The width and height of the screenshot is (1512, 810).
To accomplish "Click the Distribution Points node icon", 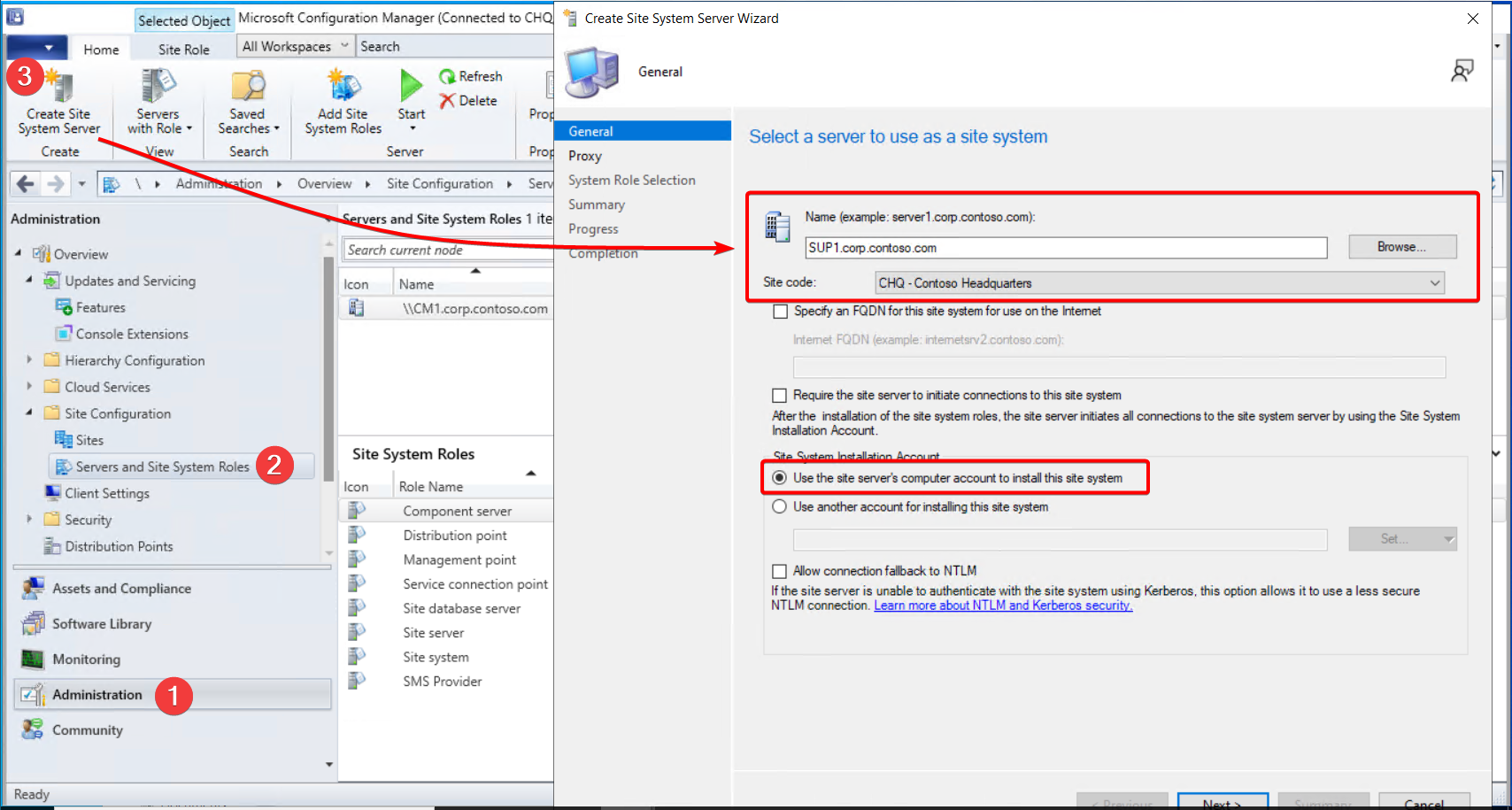I will point(52,546).
